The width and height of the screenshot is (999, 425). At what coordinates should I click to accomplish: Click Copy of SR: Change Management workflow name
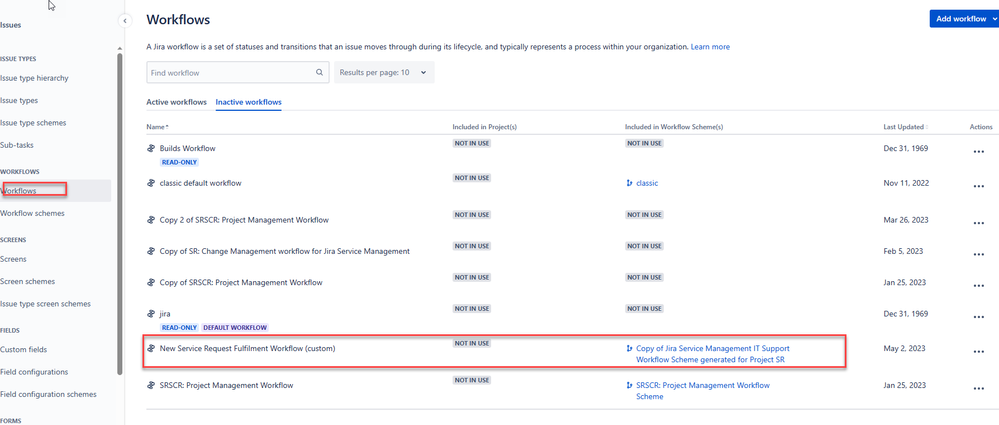(285, 252)
